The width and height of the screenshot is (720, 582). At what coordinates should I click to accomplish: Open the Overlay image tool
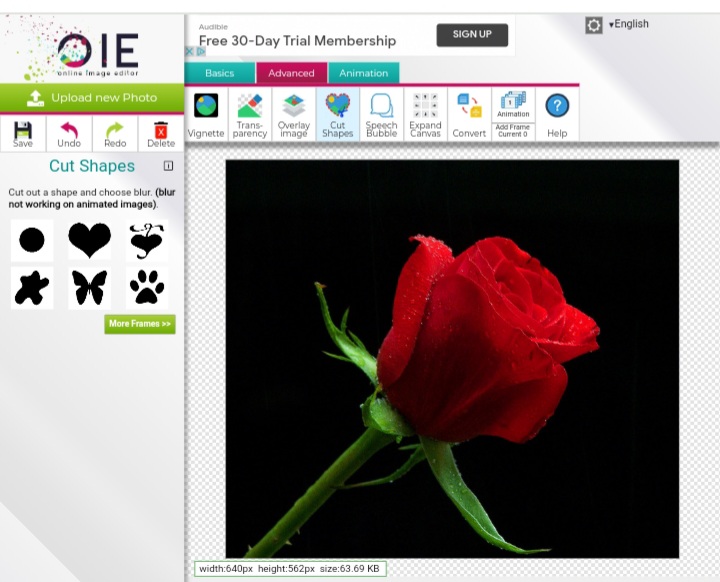(294, 115)
